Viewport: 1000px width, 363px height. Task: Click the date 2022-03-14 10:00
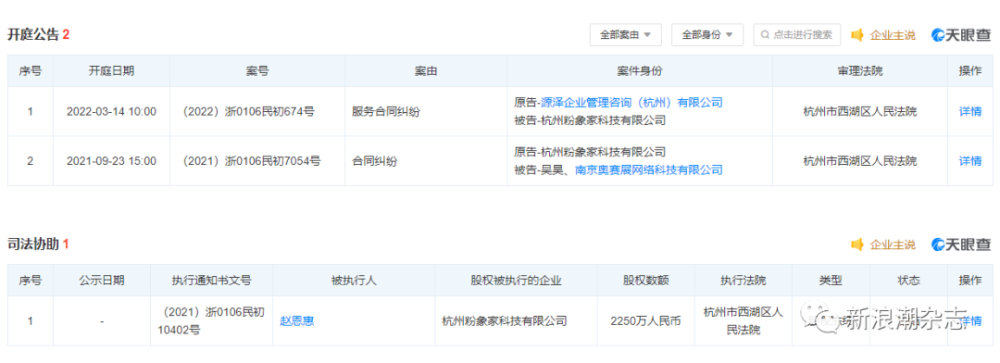point(112,112)
